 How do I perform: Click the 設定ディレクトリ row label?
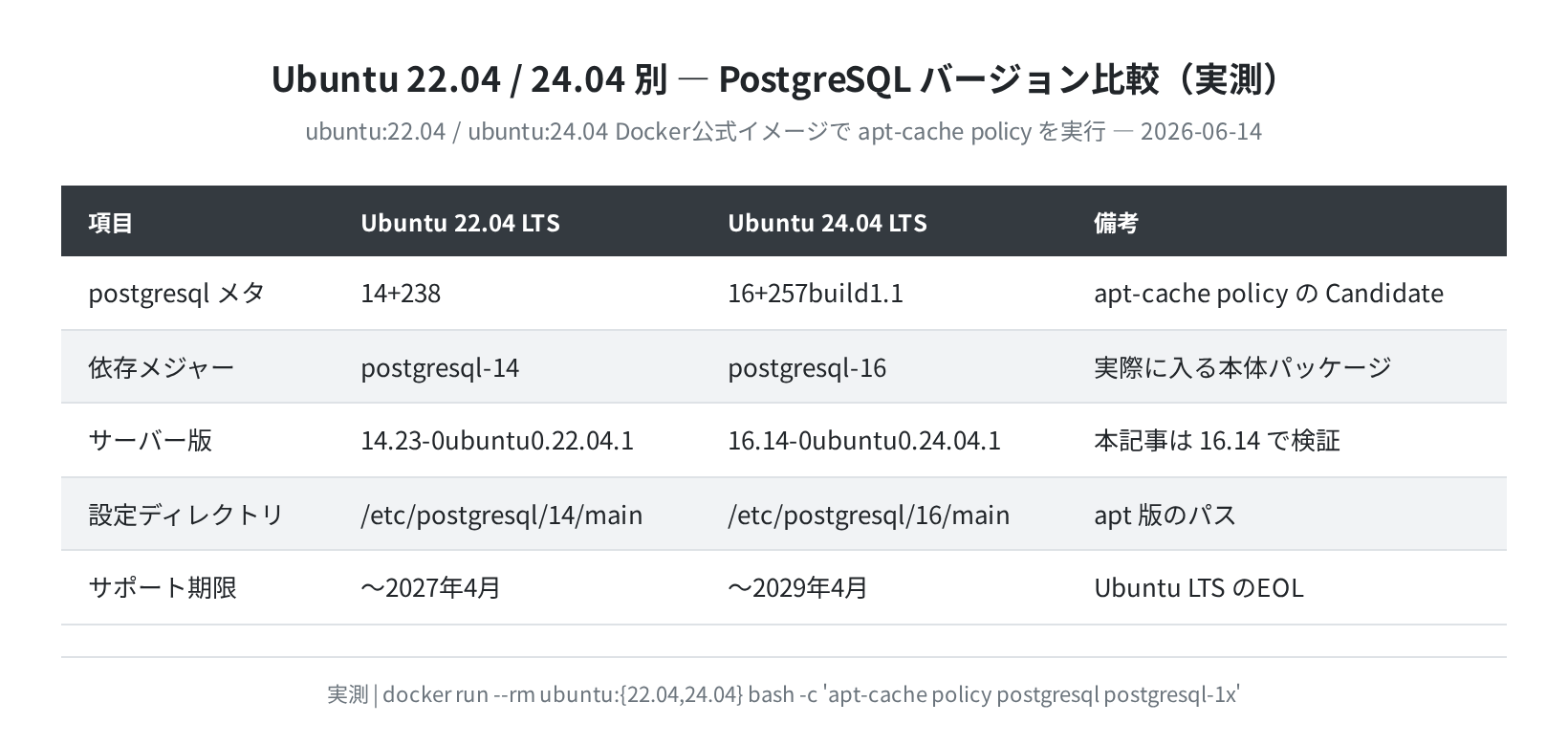186,515
